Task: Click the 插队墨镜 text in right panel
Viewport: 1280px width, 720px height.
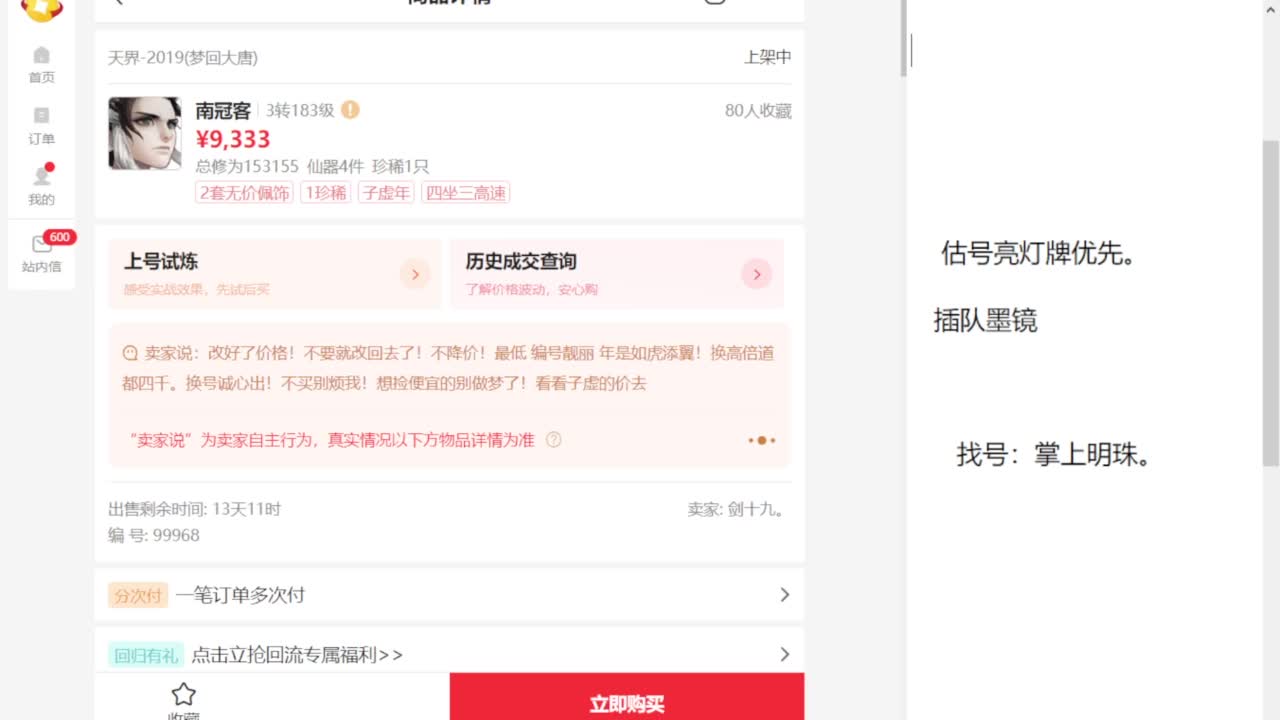Action: [x=985, y=320]
